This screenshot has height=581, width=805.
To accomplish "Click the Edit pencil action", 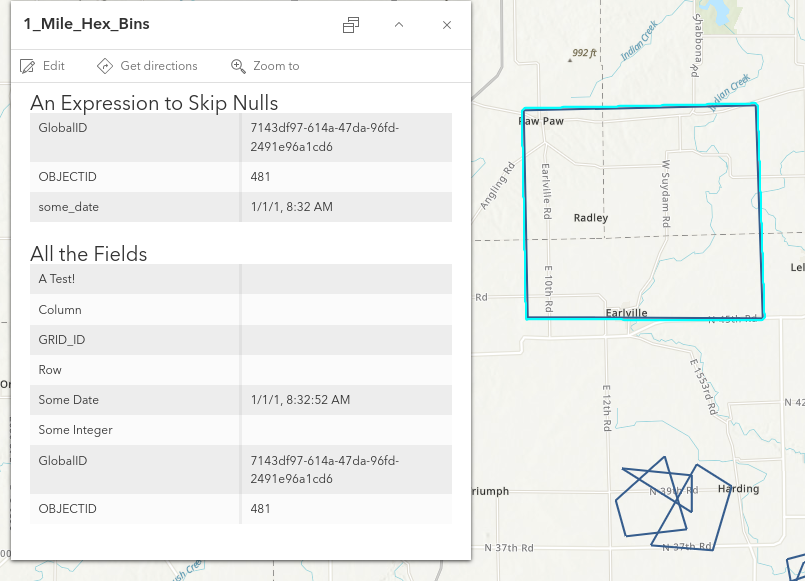I will click(43, 66).
